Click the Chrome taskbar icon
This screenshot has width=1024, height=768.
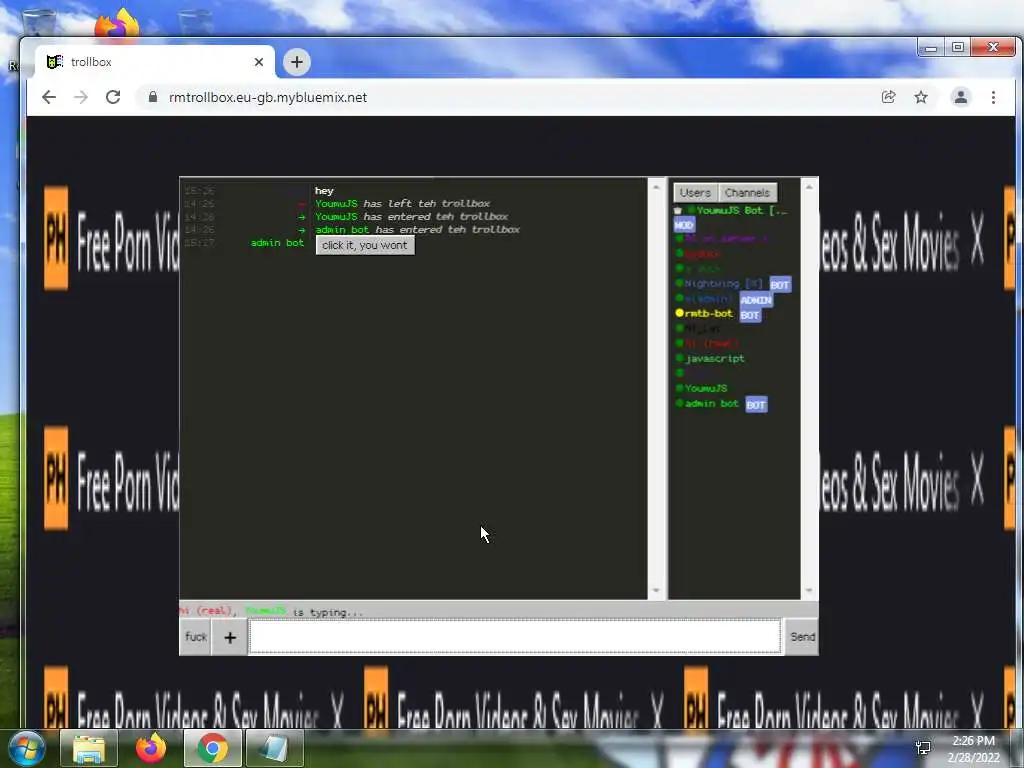pos(212,749)
